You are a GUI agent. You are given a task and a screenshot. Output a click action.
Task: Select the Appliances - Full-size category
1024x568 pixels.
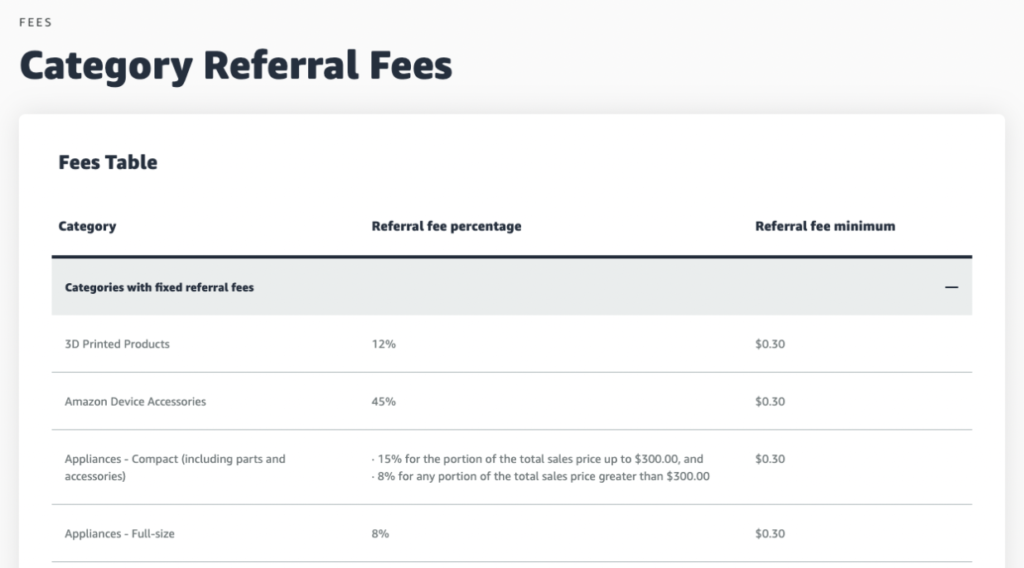[x=120, y=533]
